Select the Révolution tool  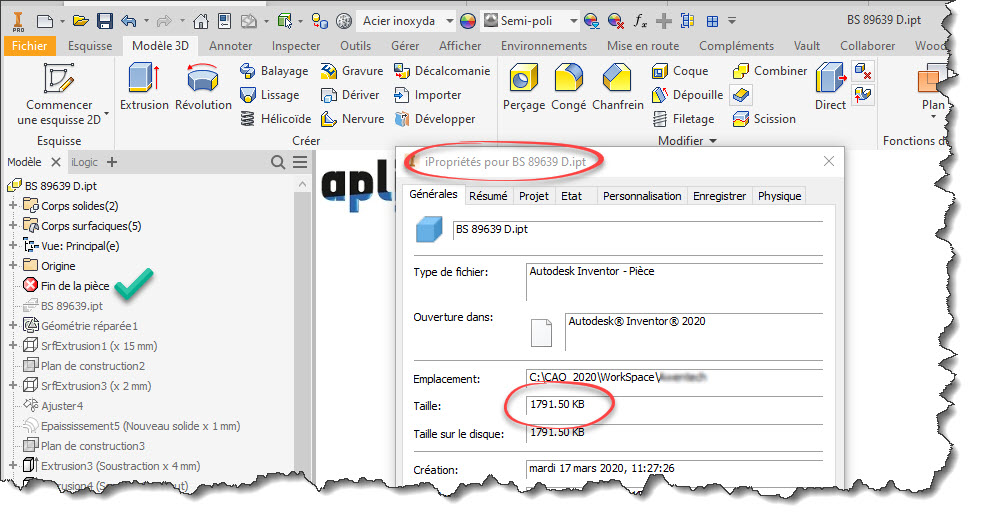pyautogui.click(x=203, y=86)
